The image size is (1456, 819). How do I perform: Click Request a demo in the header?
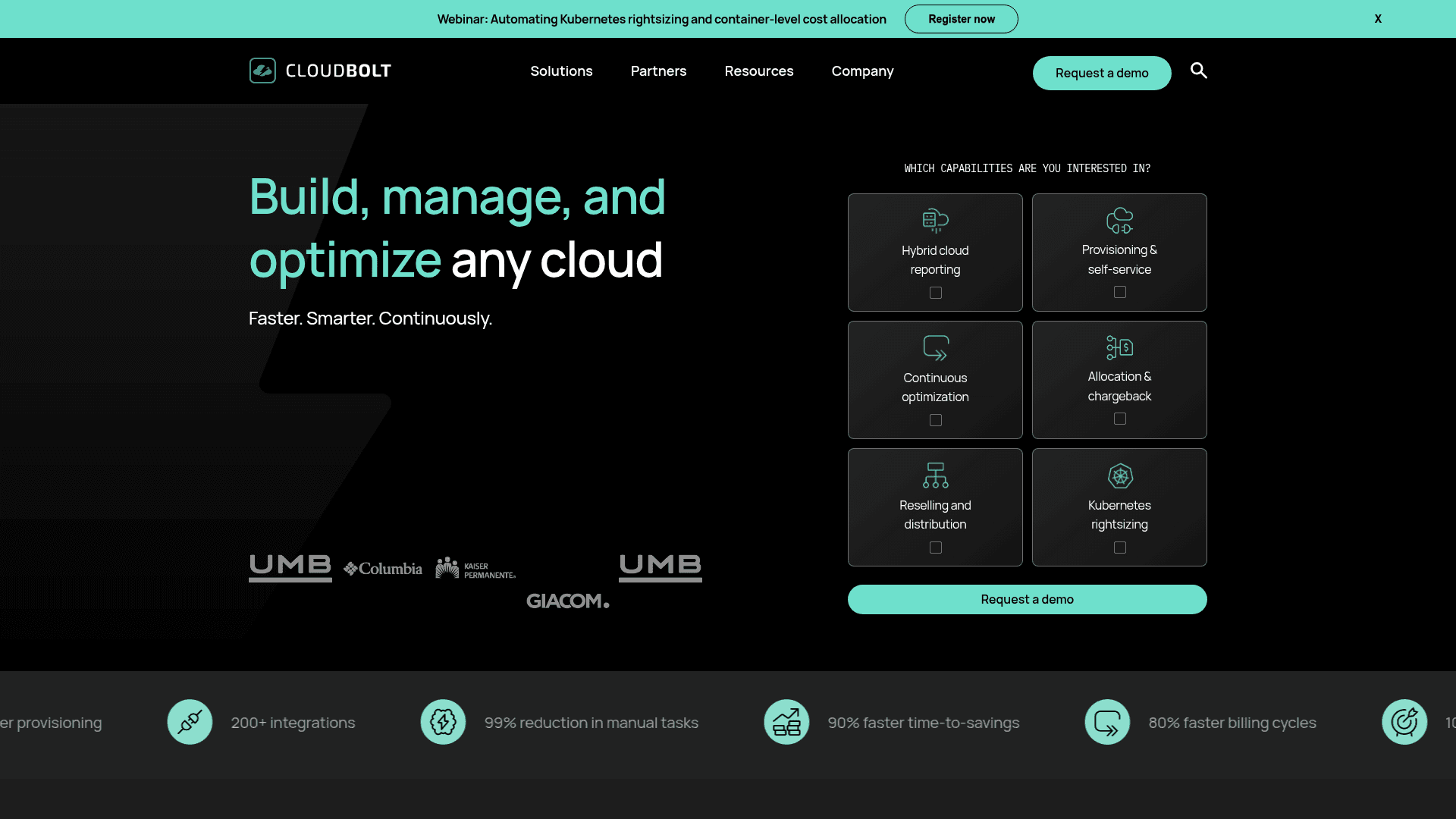pyautogui.click(x=1102, y=73)
